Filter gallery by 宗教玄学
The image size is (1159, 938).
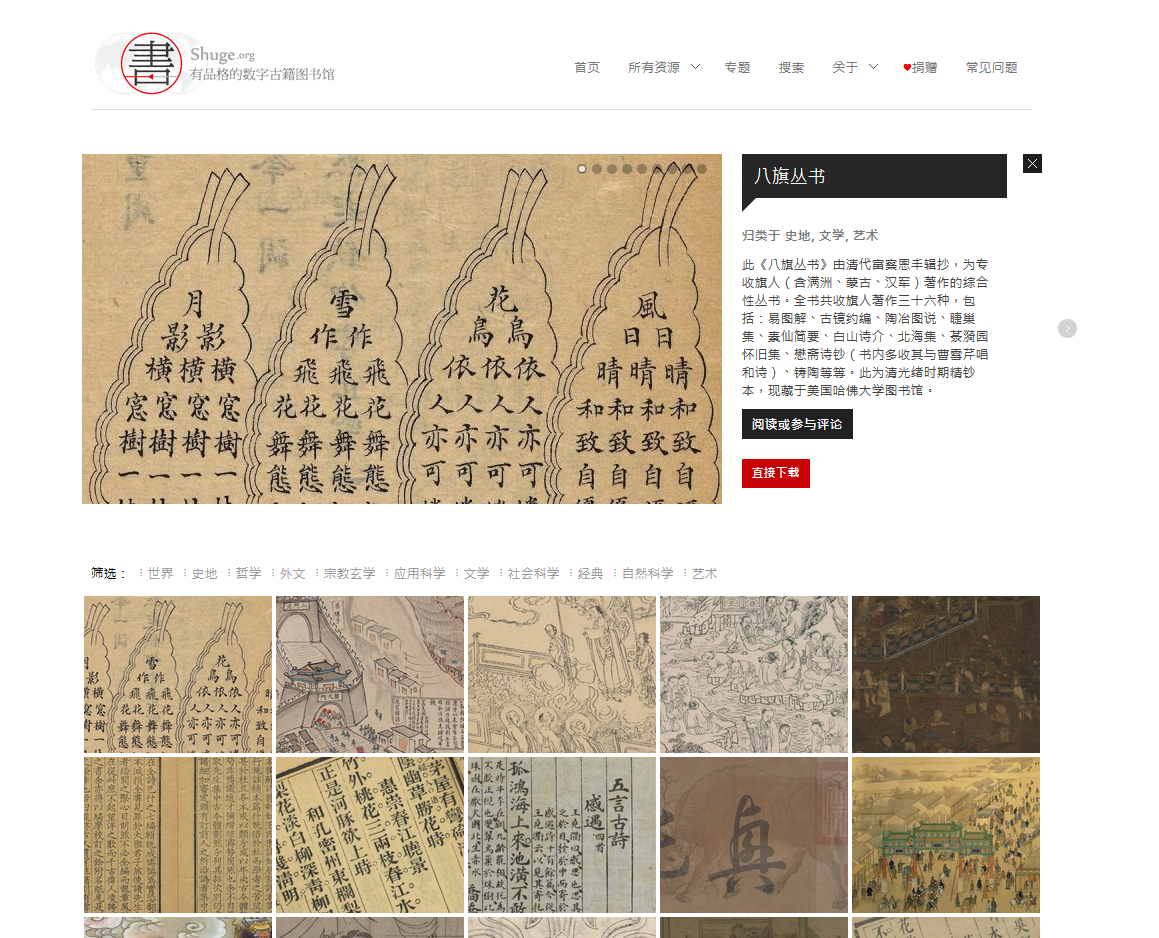coord(350,574)
